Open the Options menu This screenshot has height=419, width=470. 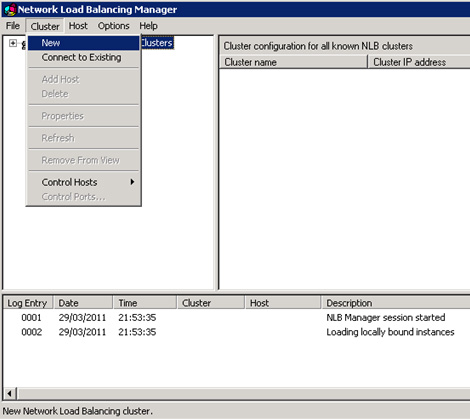(x=113, y=26)
